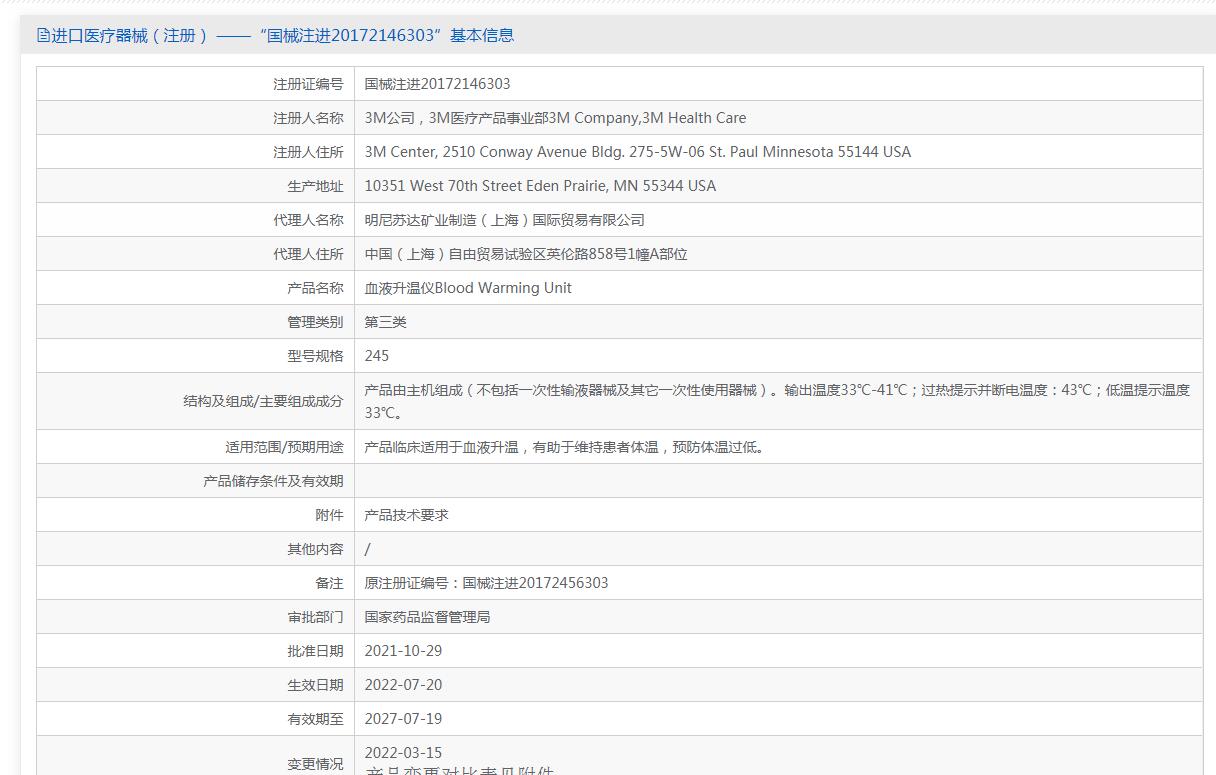Open the attachment 产品技术要求
Image resolution: width=1216 pixels, height=775 pixels.
[406, 515]
